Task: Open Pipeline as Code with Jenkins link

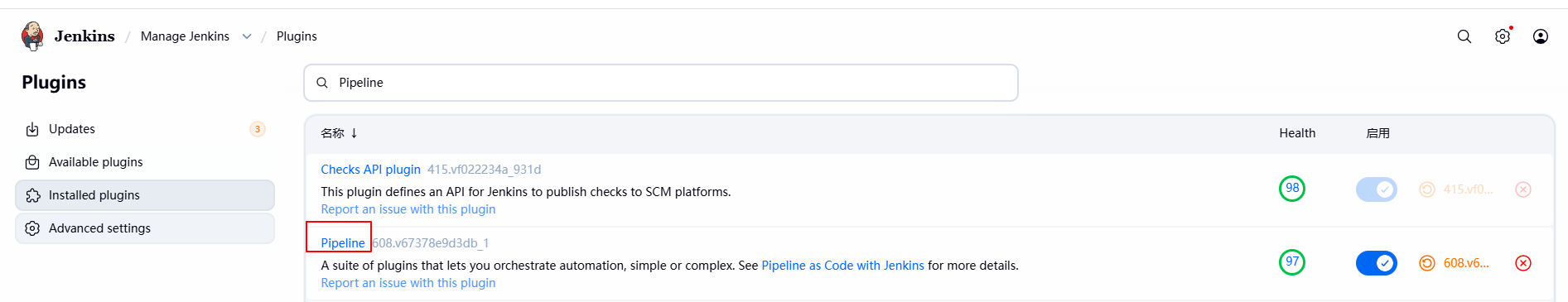Action: pos(842,266)
